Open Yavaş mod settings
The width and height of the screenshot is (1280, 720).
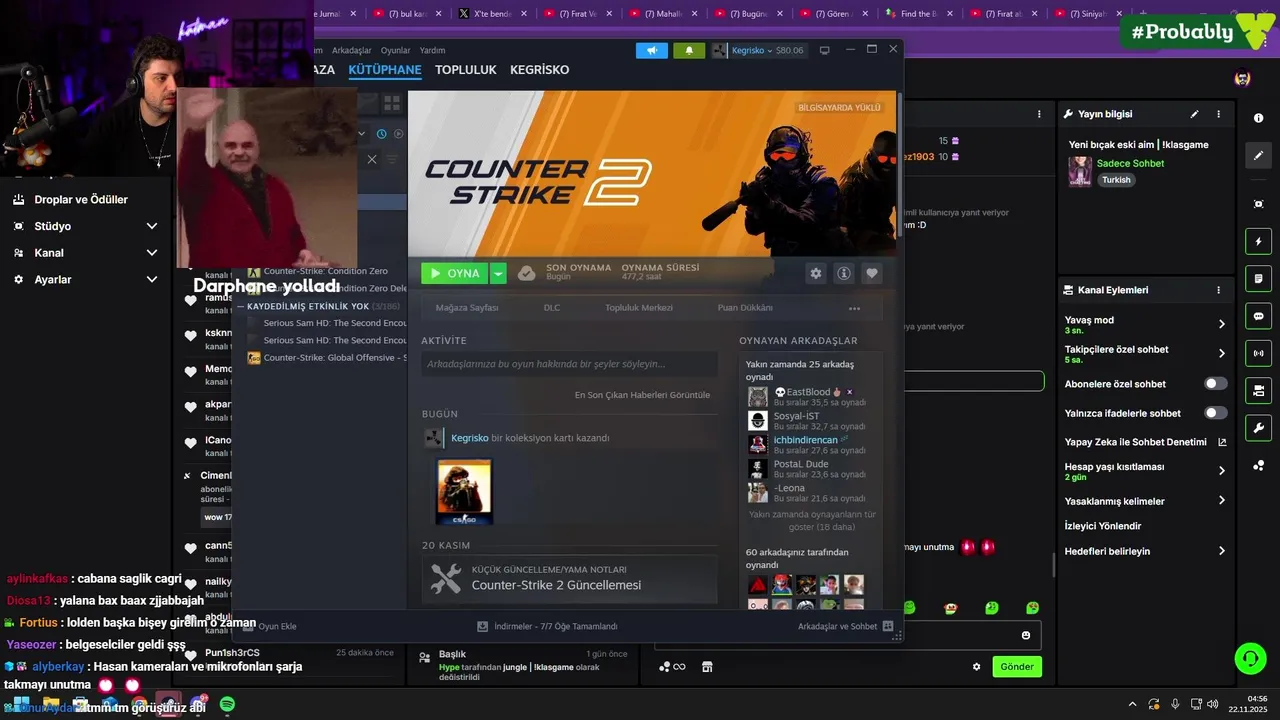(x=1146, y=325)
